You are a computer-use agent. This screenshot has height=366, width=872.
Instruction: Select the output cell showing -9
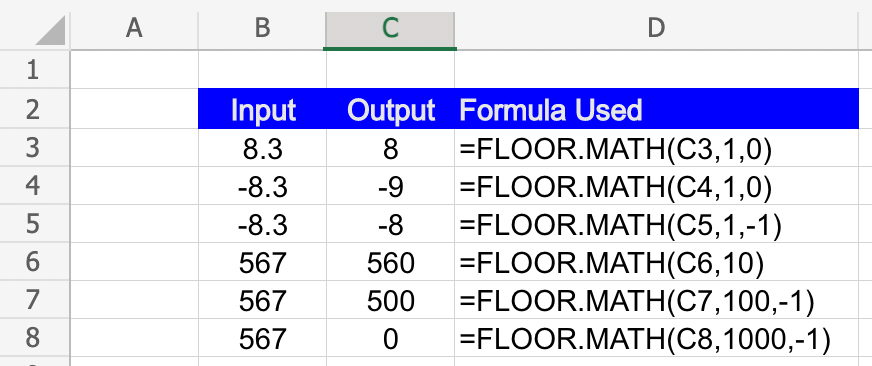pos(390,186)
